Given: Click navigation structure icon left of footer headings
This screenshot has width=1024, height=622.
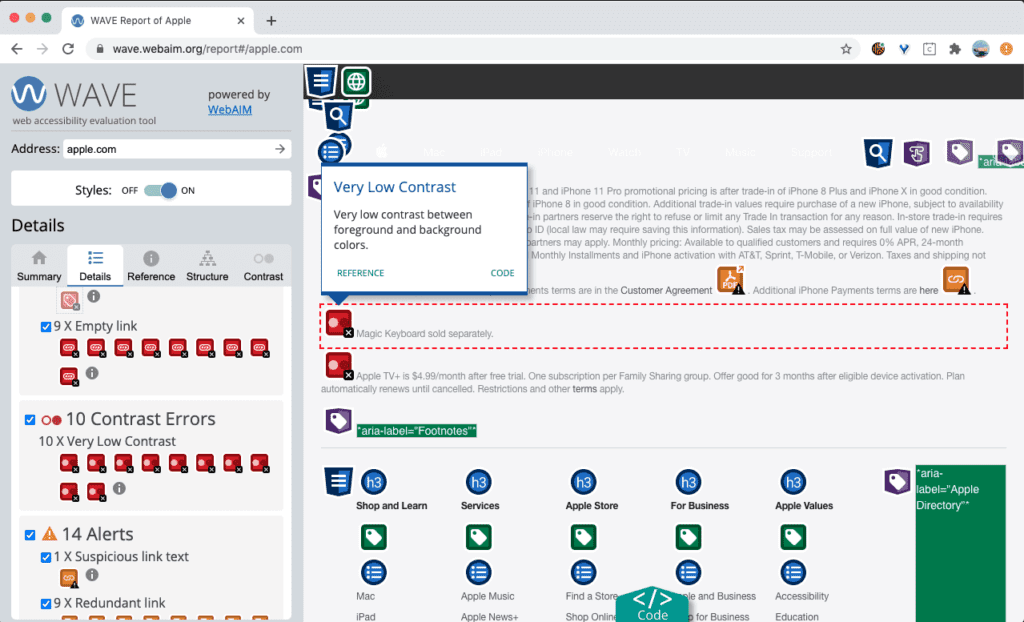Looking at the screenshot, I should 338,482.
